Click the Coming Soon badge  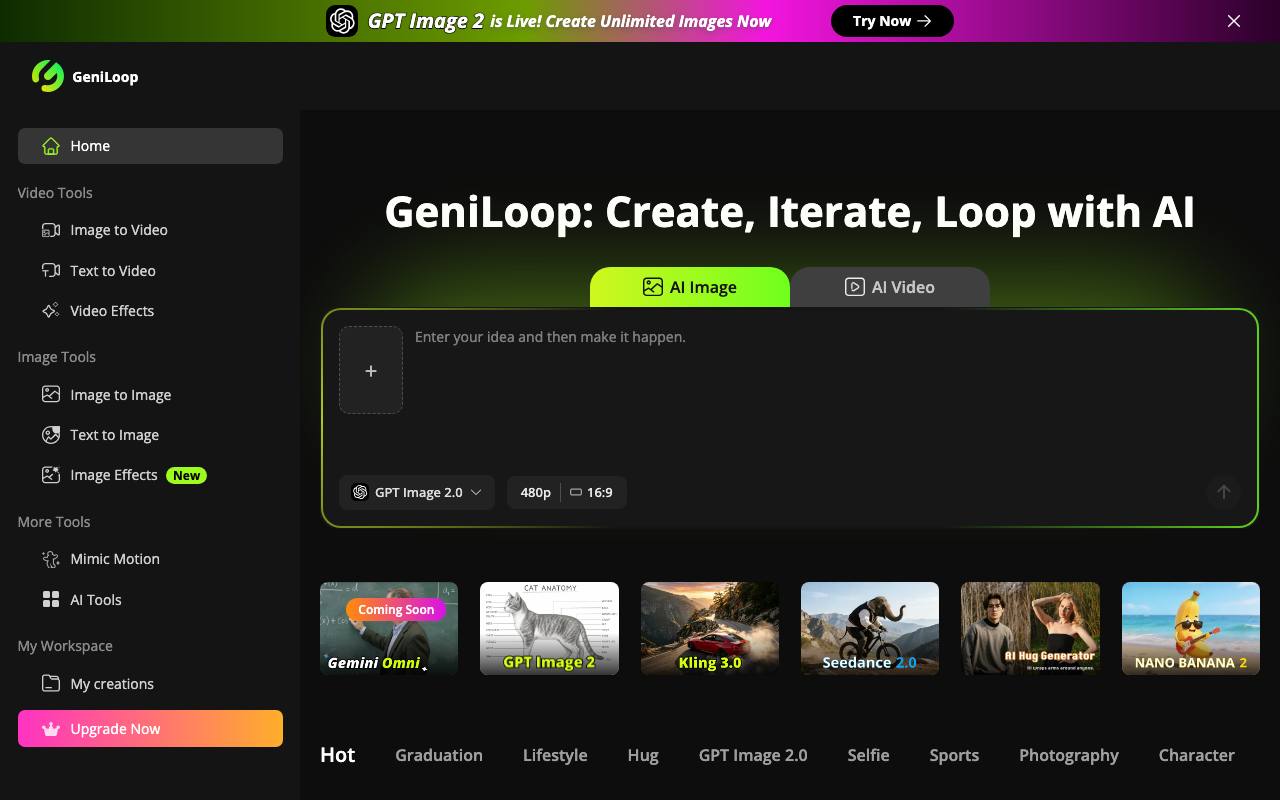(396, 609)
